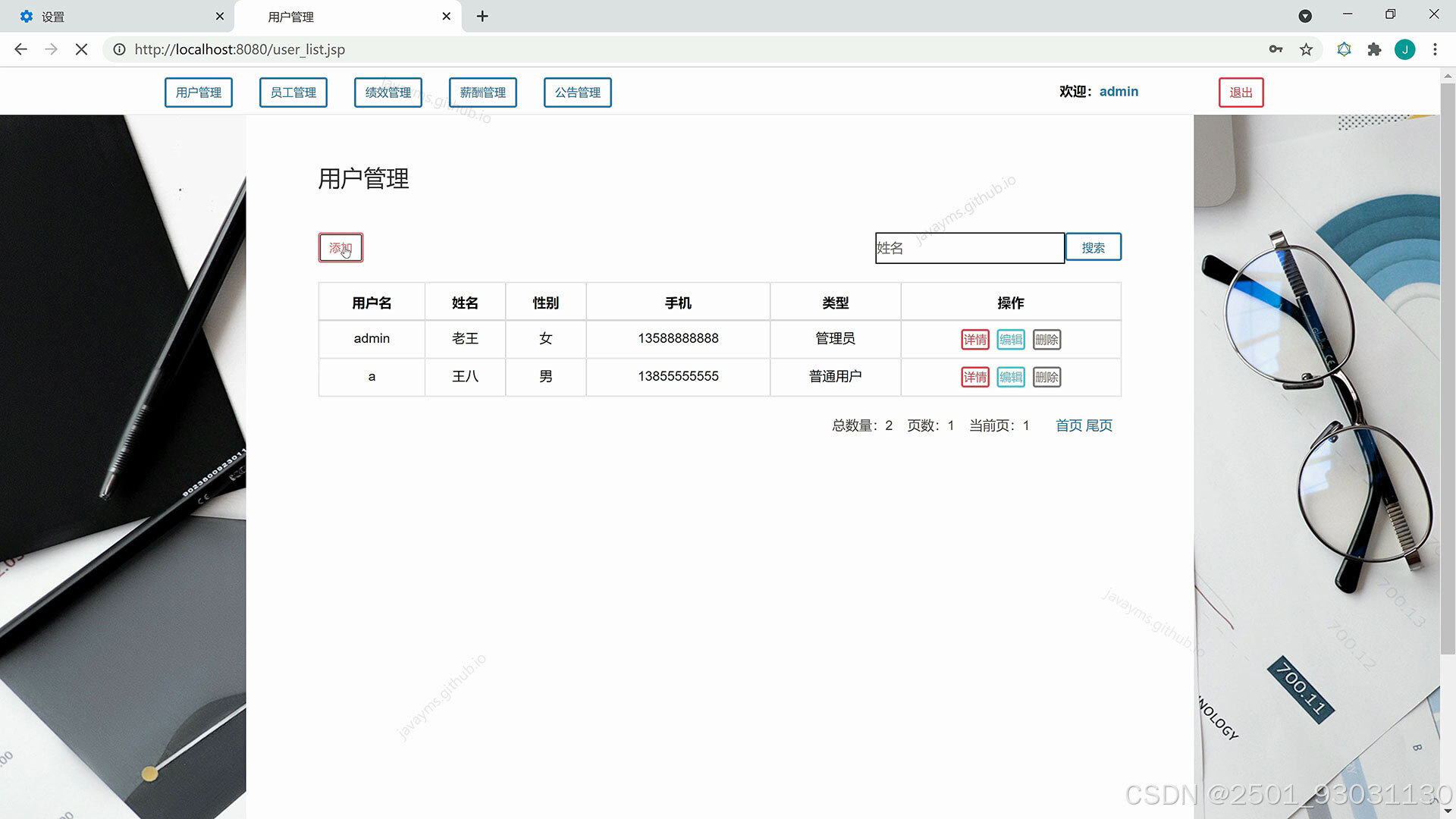Screen dimensions: 1456x819
Task: Click the 用户管理 page heading
Action: (363, 179)
